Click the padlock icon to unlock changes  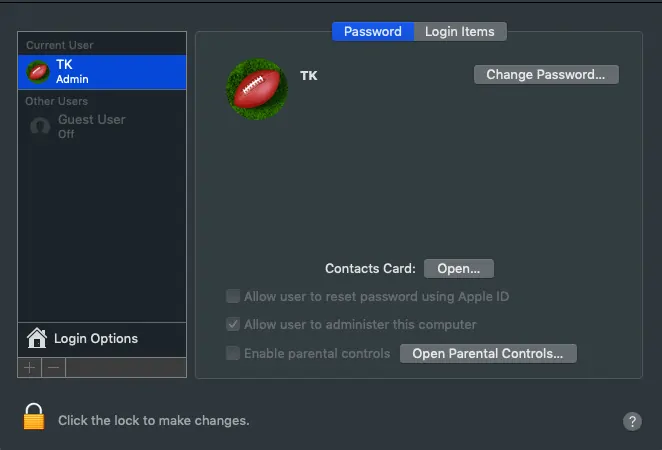coord(34,417)
